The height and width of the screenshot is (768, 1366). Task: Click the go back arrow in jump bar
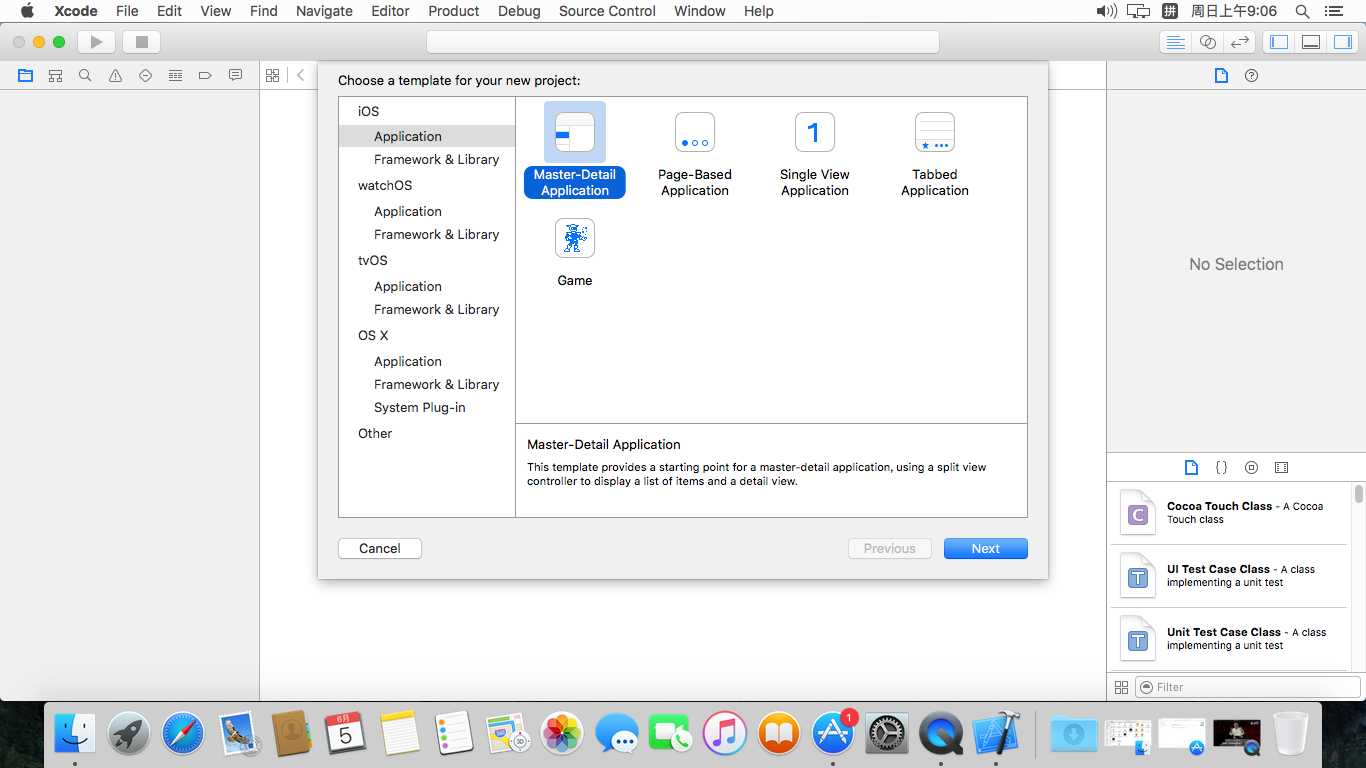click(300, 75)
